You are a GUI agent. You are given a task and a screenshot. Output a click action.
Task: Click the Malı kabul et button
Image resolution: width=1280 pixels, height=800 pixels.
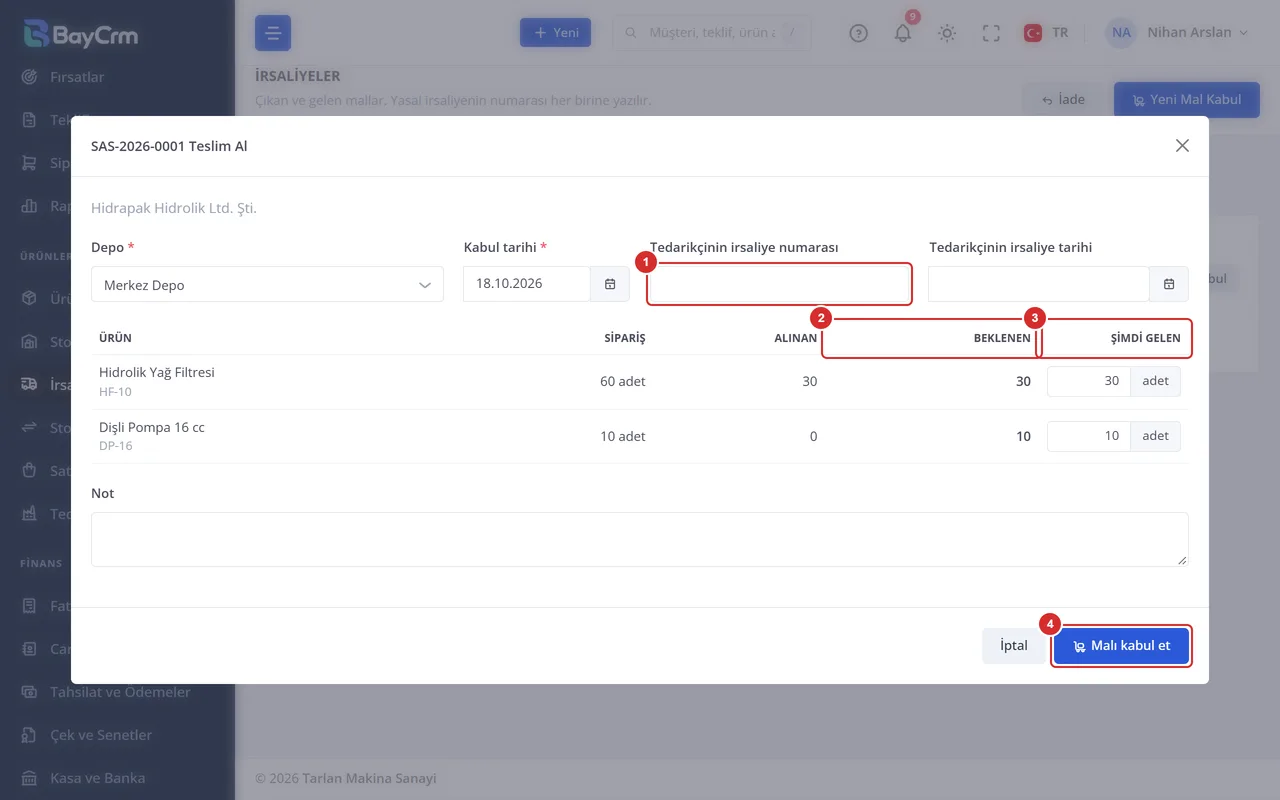(1121, 646)
